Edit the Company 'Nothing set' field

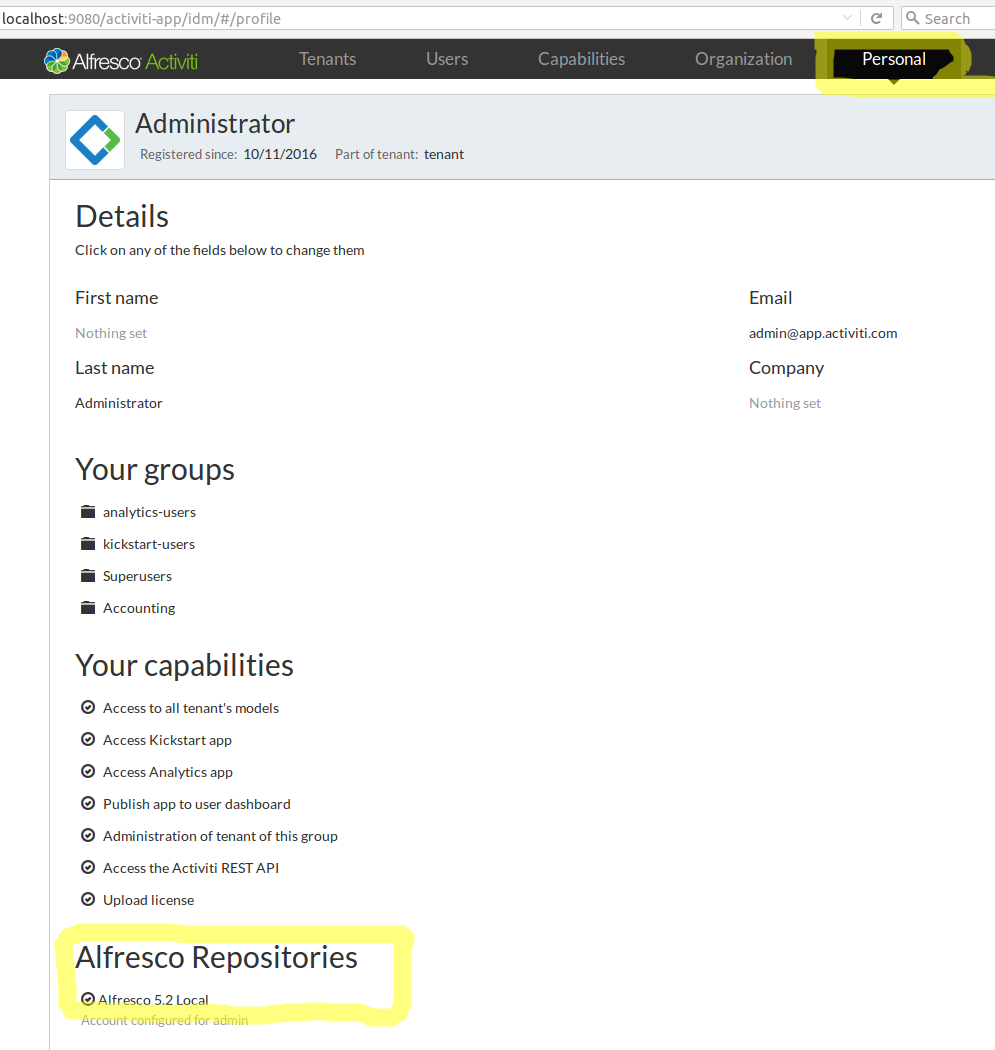(x=785, y=403)
